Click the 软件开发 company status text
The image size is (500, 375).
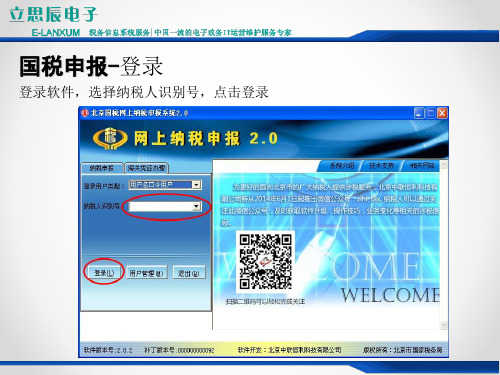[289, 350]
